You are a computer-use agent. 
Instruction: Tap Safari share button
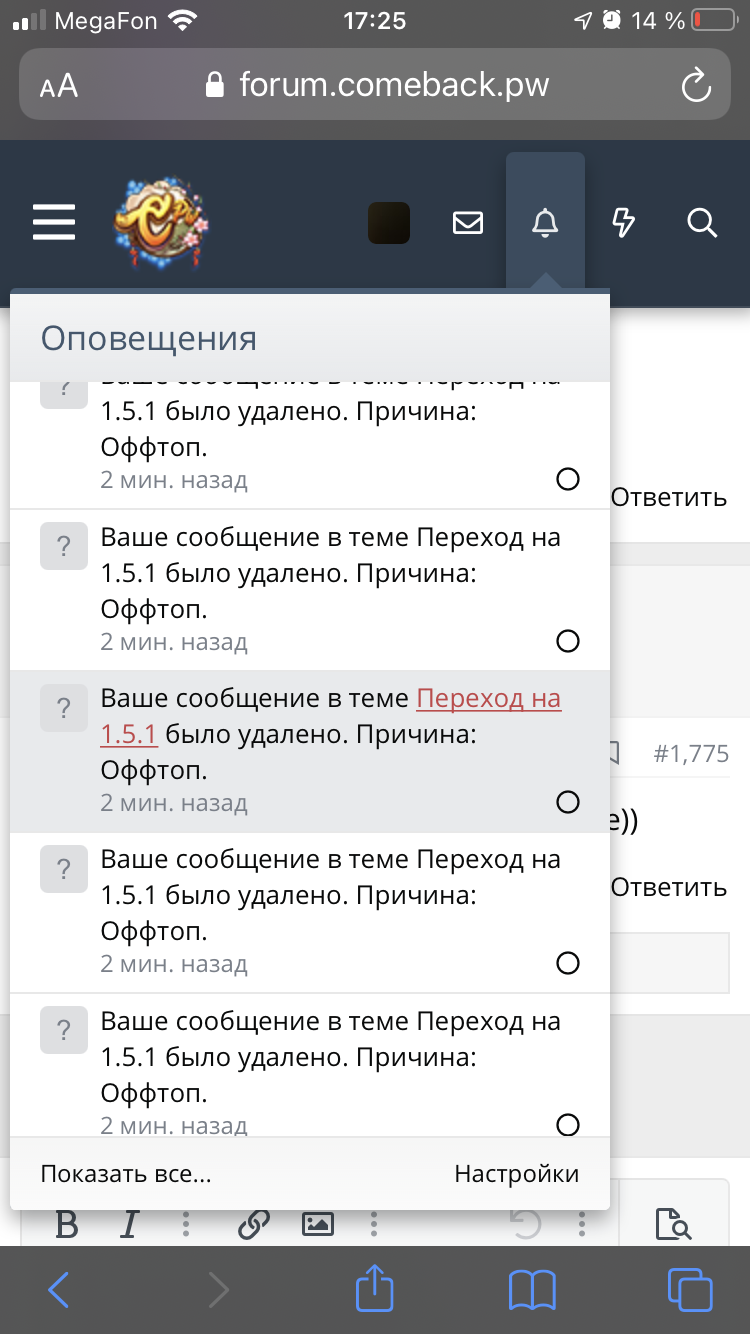point(375,1290)
